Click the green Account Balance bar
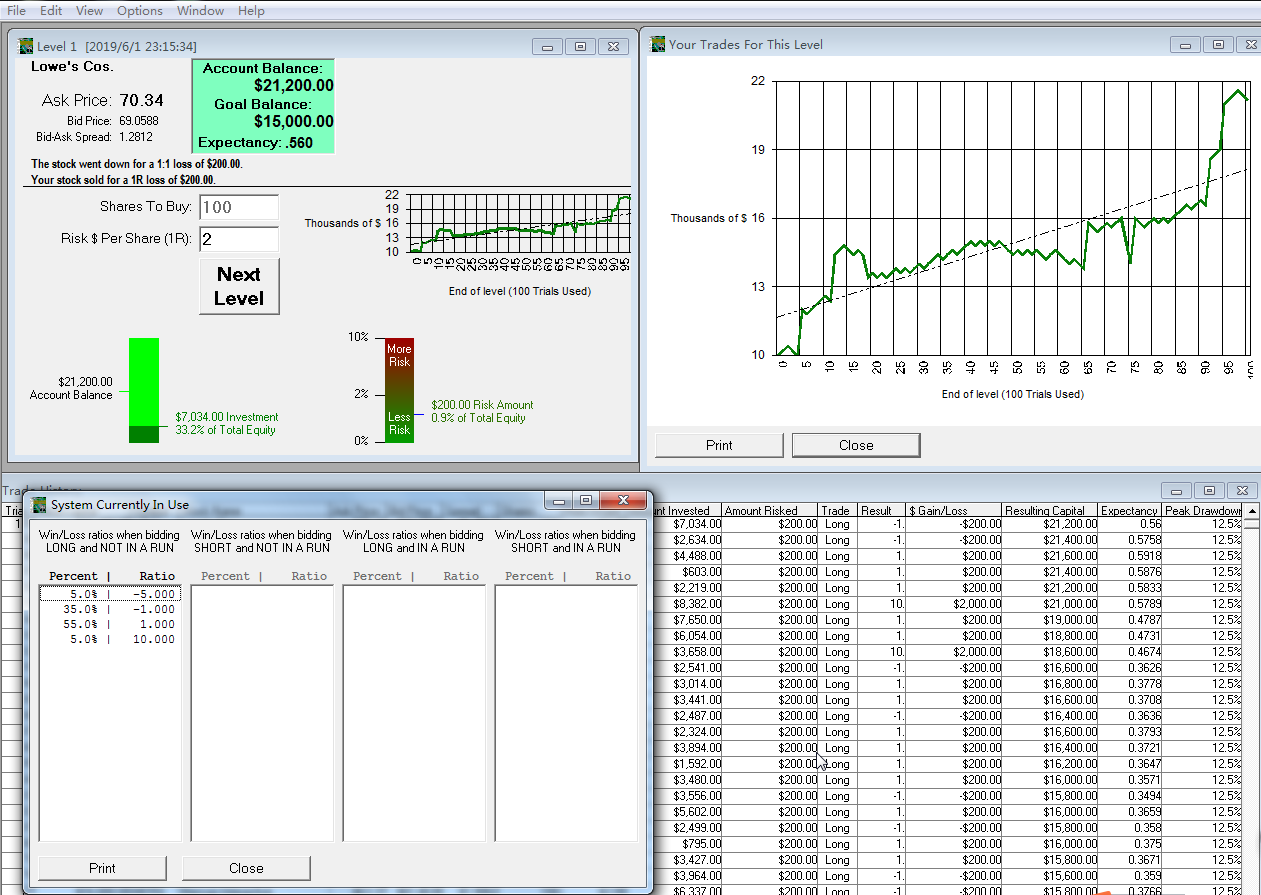Viewport: 1261px width, 895px height. 144,390
